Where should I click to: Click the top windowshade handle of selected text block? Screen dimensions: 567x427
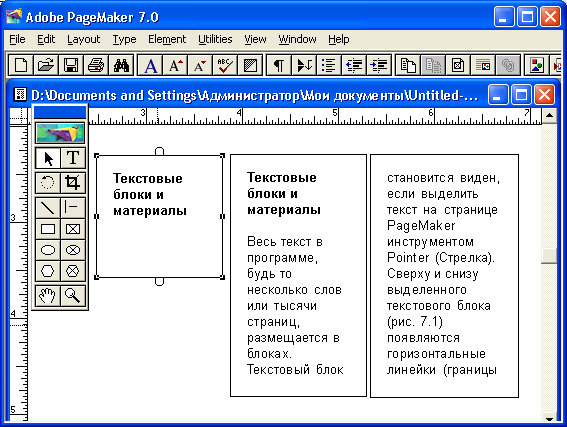159,151
